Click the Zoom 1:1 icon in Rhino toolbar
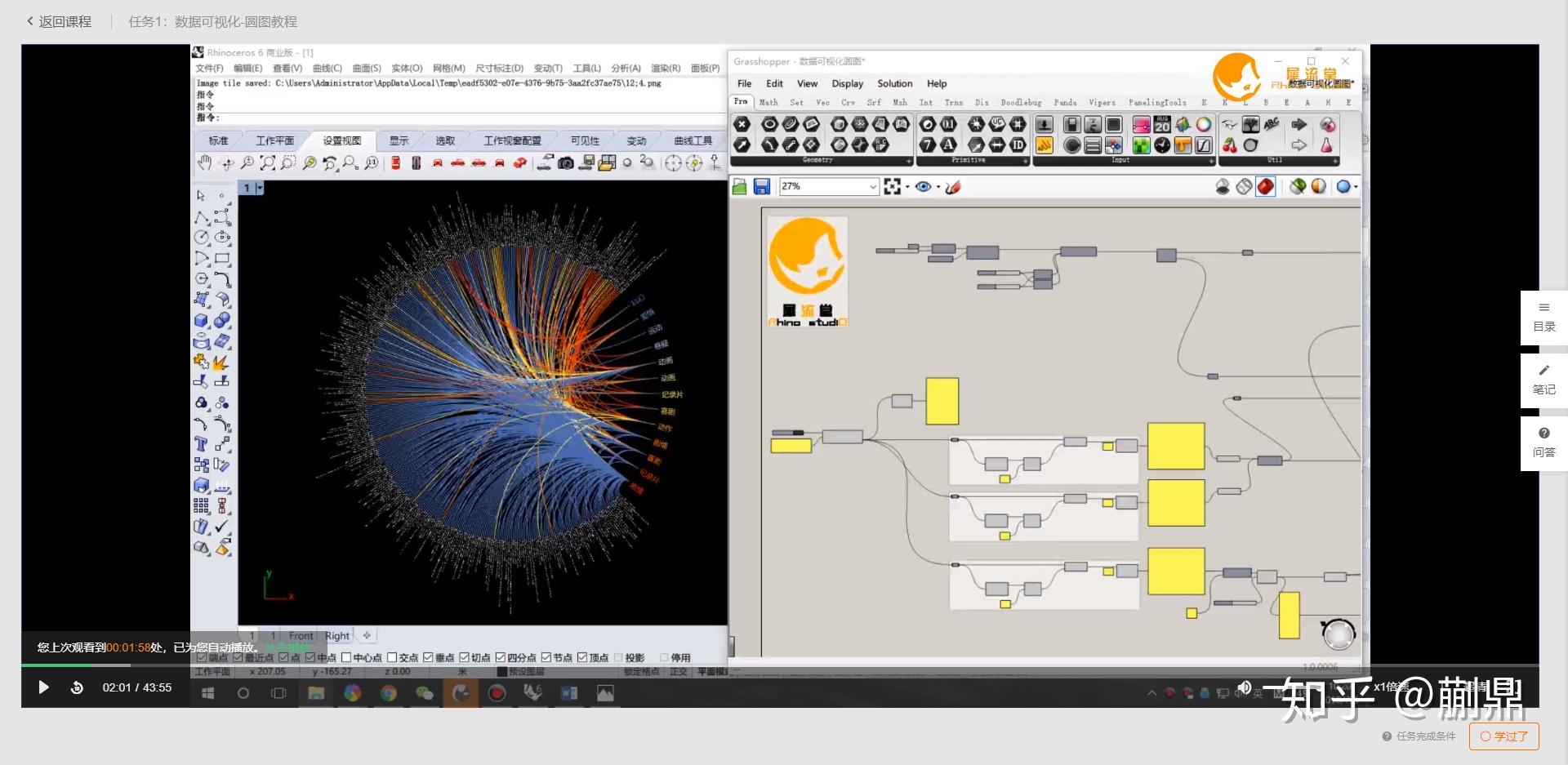The image size is (1568, 765). click(372, 162)
